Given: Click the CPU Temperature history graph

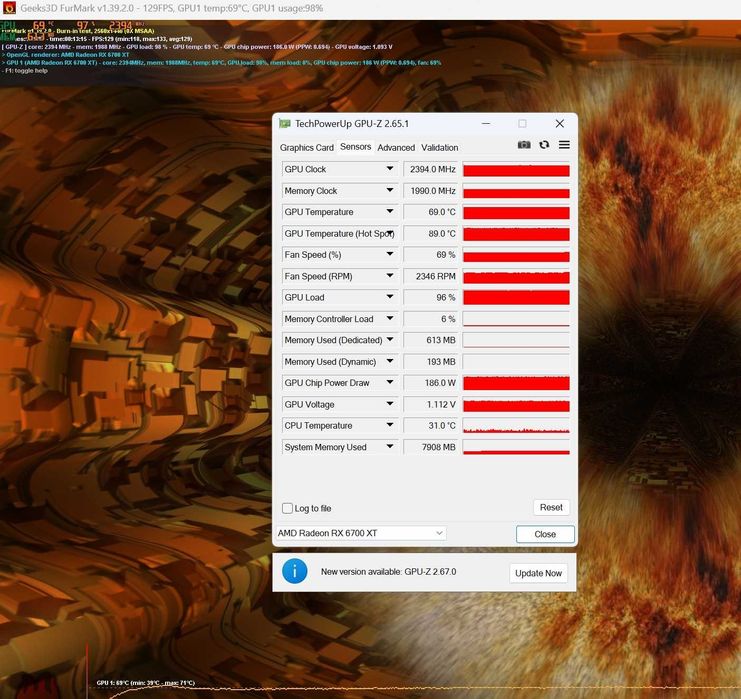Looking at the screenshot, I should (516, 425).
